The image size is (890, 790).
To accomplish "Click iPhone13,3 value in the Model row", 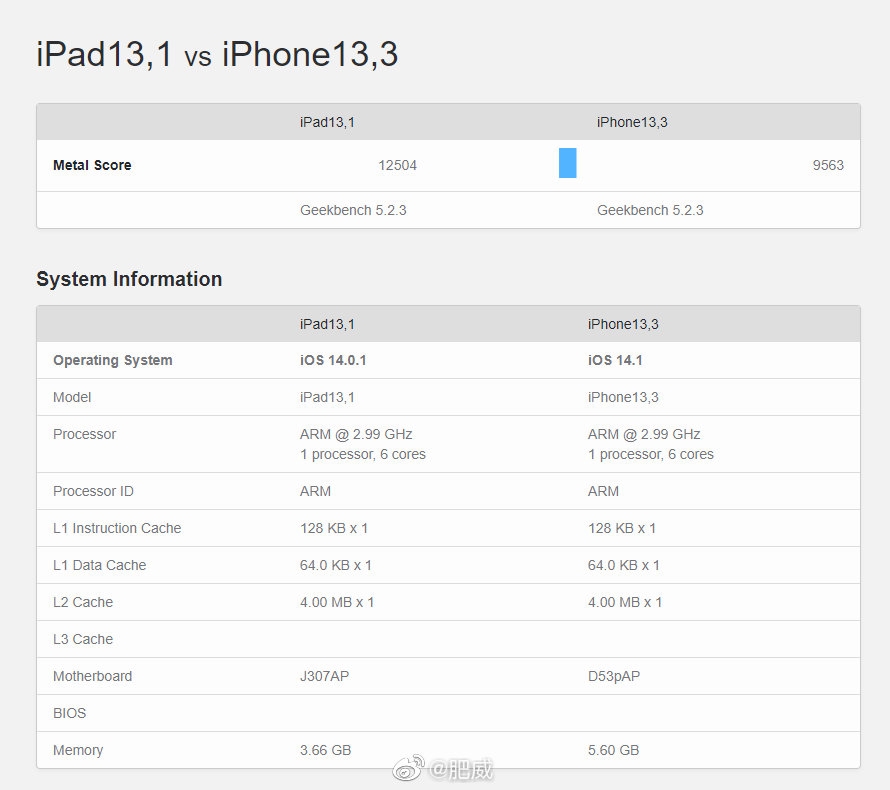I will pyautogui.click(x=623, y=397).
